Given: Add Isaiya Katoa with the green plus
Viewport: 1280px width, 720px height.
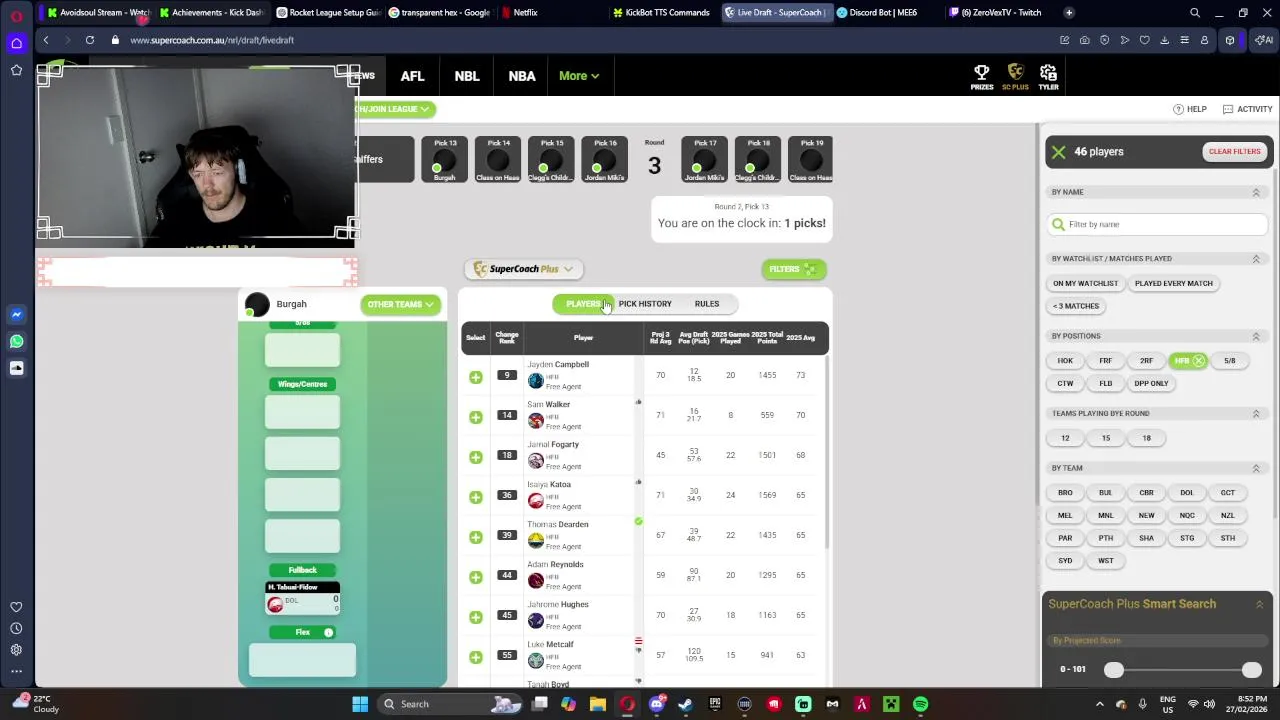Looking at the screenshot, I should [476, 497].
